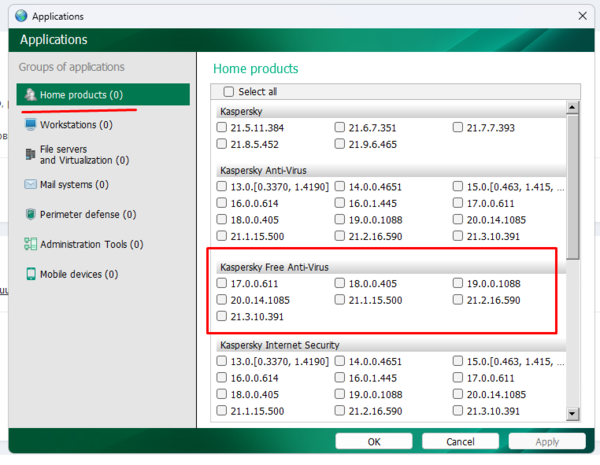Click the Kaspersky Free Anti-Virus section header
600x465 pixels.
pos(391,267)
